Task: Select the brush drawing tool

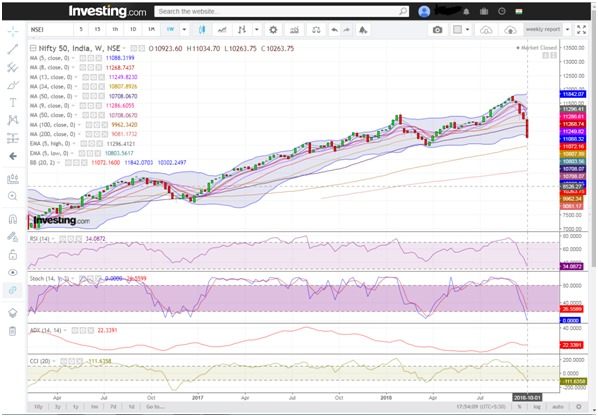Action: [13, 85]
